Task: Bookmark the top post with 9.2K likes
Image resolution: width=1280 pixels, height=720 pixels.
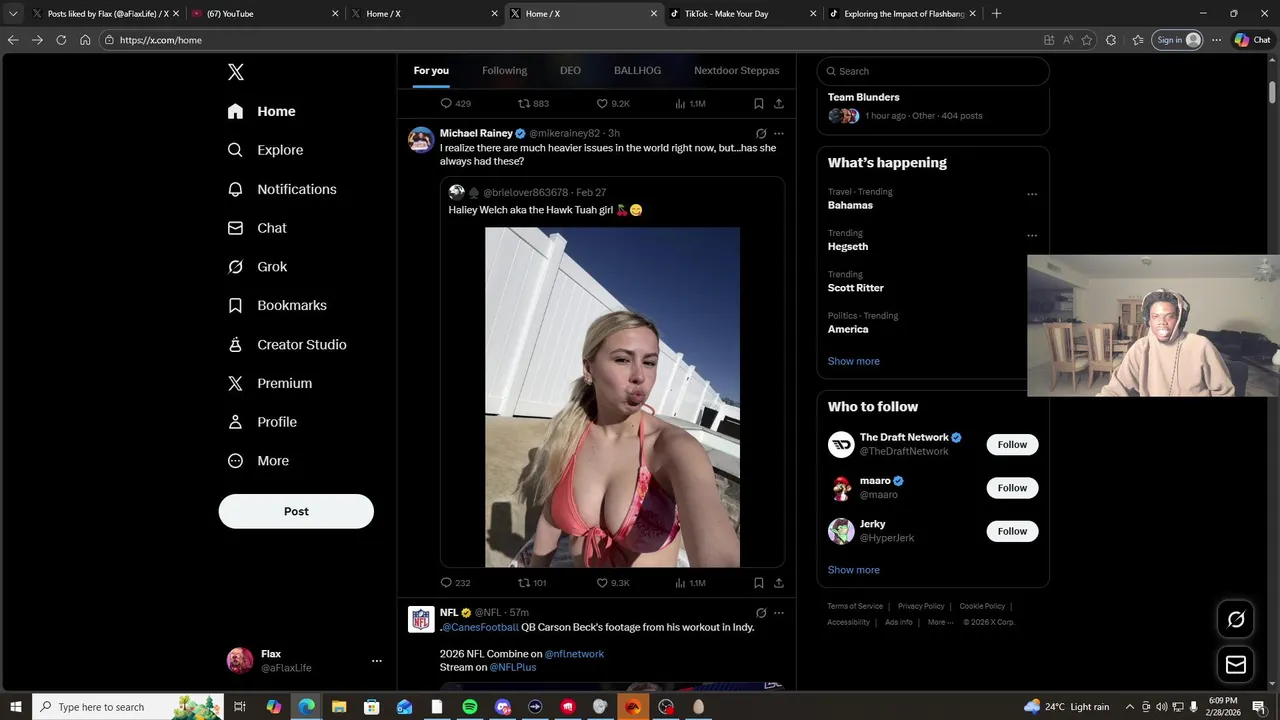Action: click(x=758, y=104)
